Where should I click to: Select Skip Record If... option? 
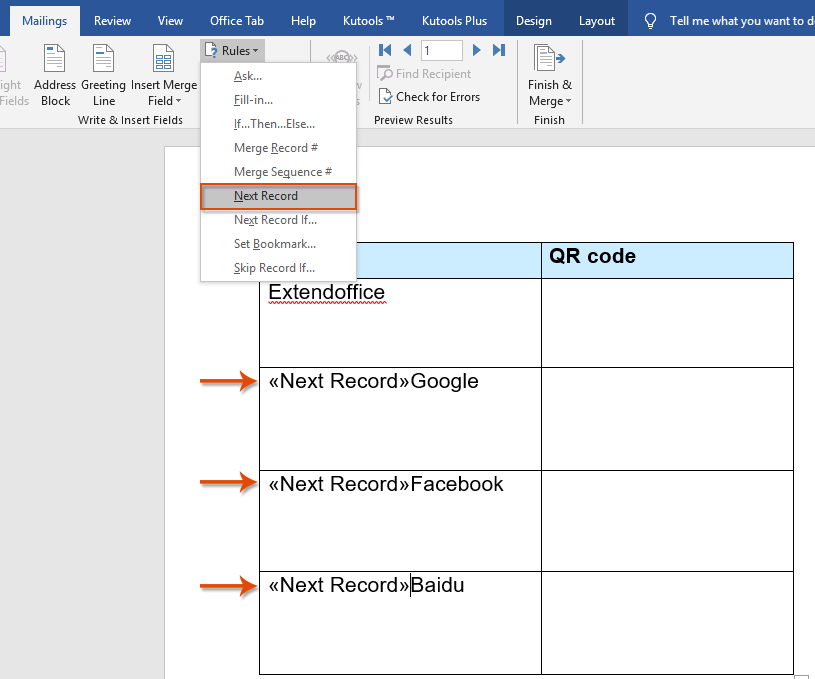click(274, 268)
